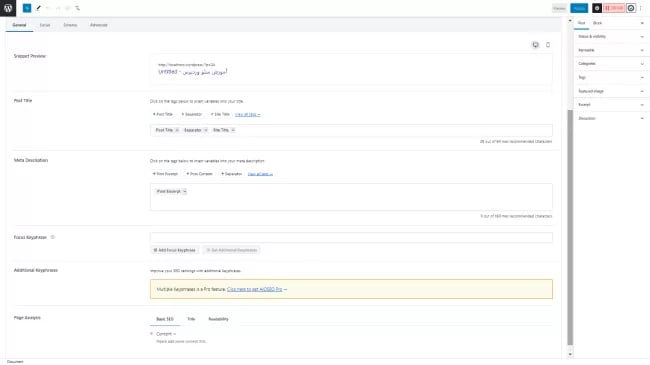This screenshot has width=650, height=365.
Task: Click into the Meta Description field
Action: point(351,197)
